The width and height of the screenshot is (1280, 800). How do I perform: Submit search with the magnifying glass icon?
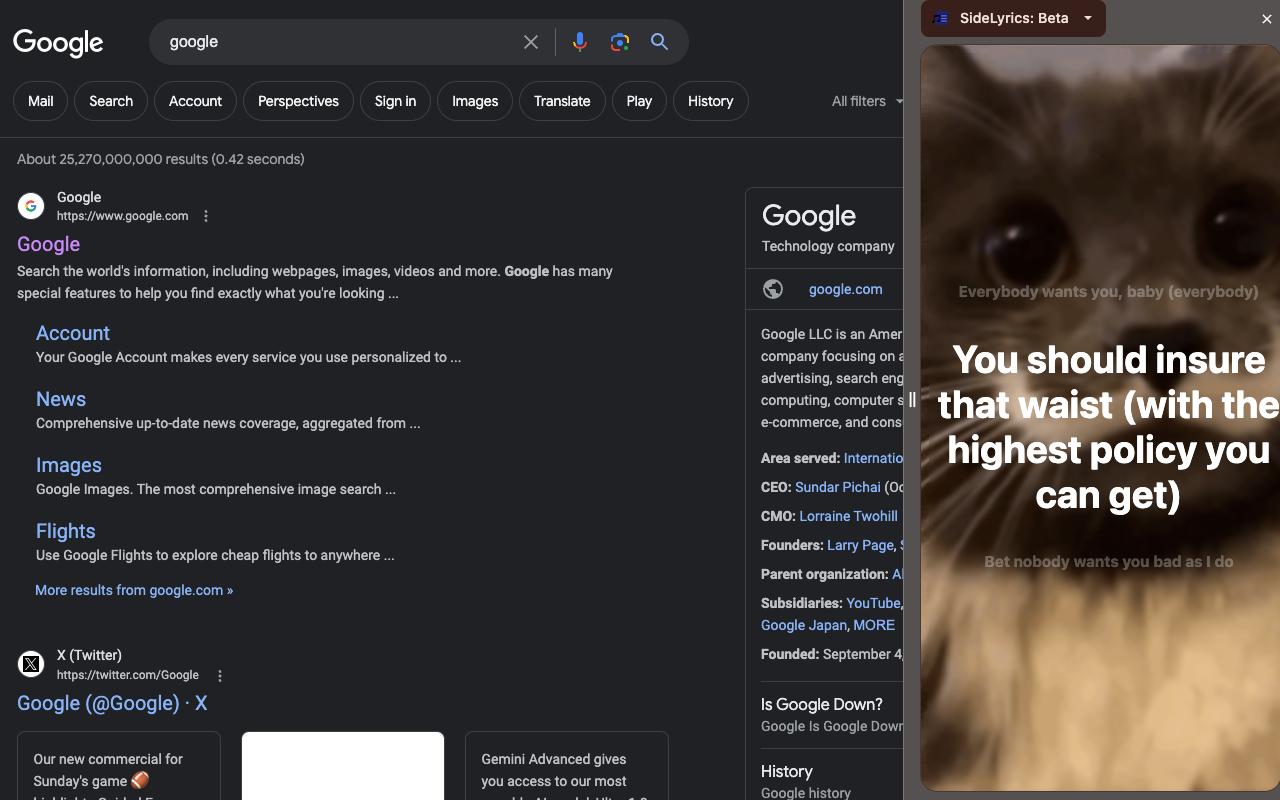pyautogui.click(x=659, y=42)
